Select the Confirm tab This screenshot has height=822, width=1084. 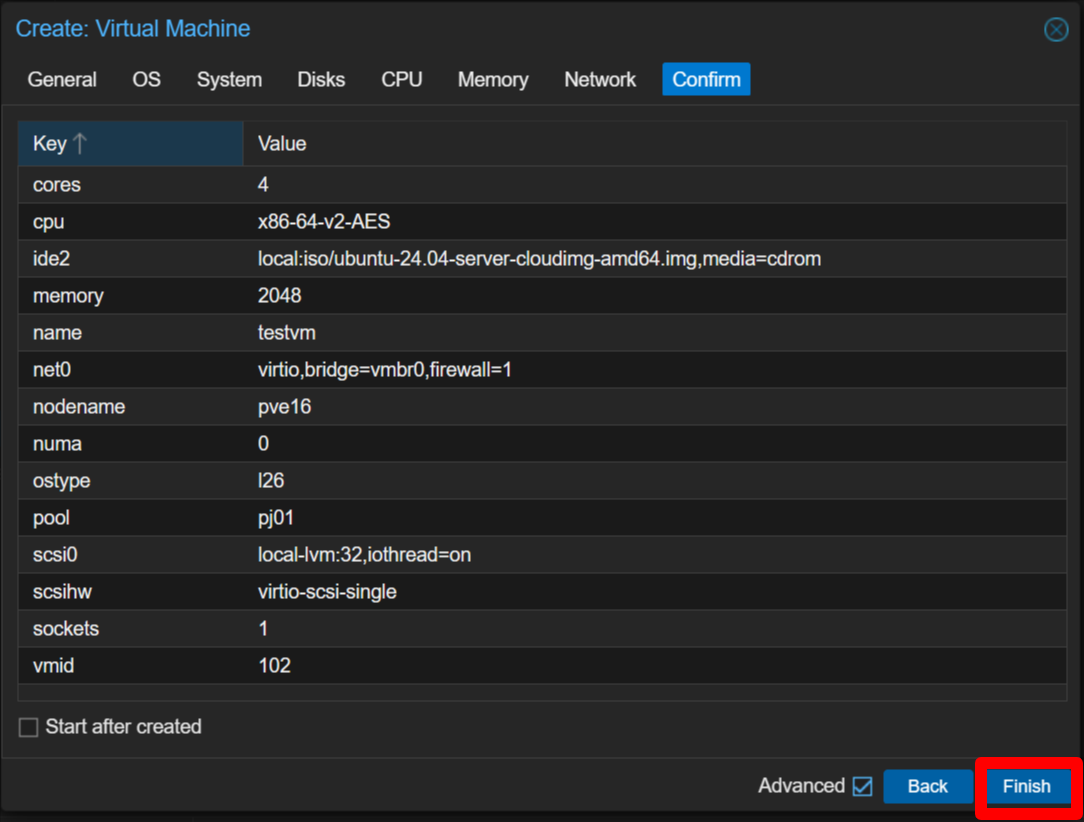(x=706, y=80)
